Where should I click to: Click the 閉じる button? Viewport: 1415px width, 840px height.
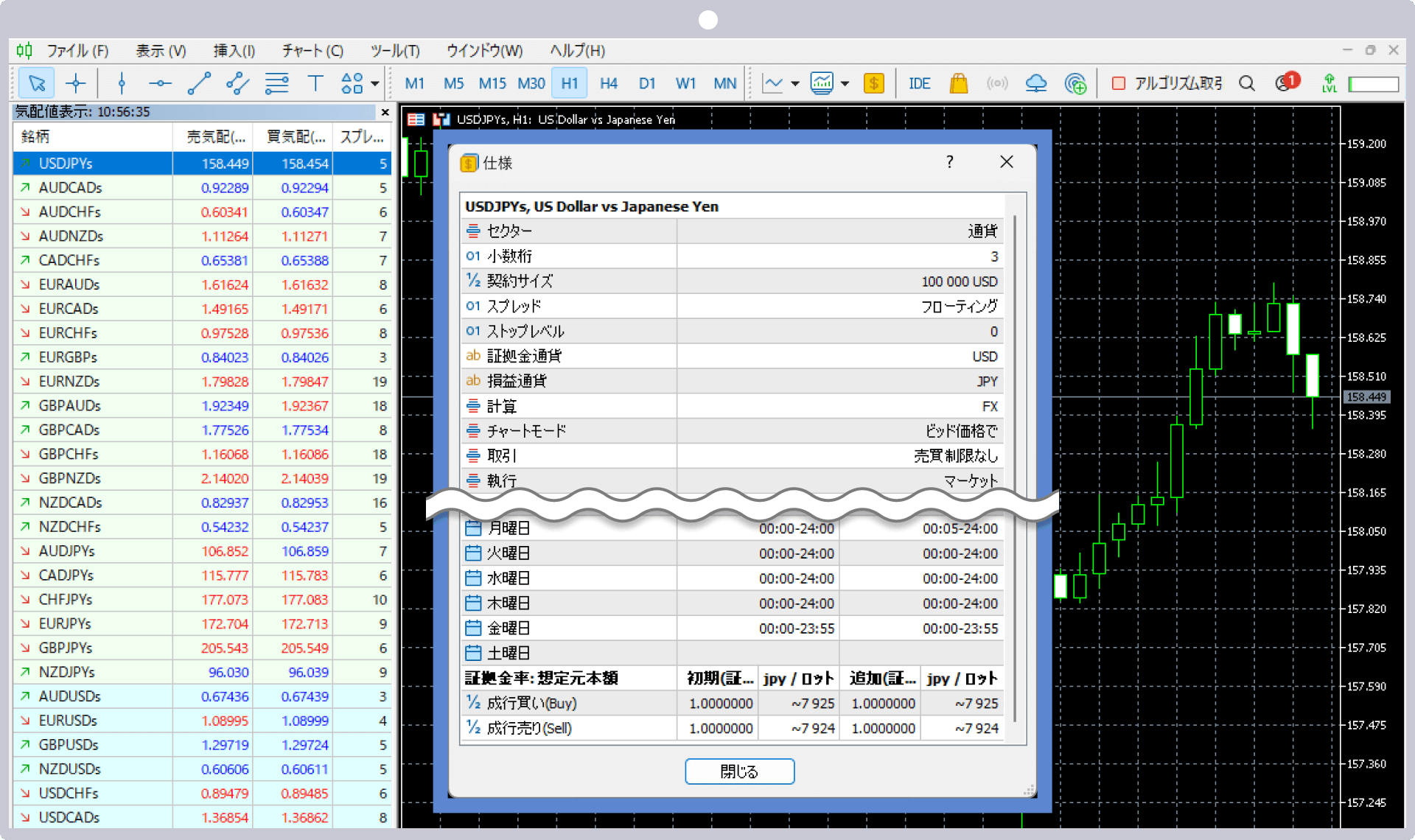(x=738, y=771)
